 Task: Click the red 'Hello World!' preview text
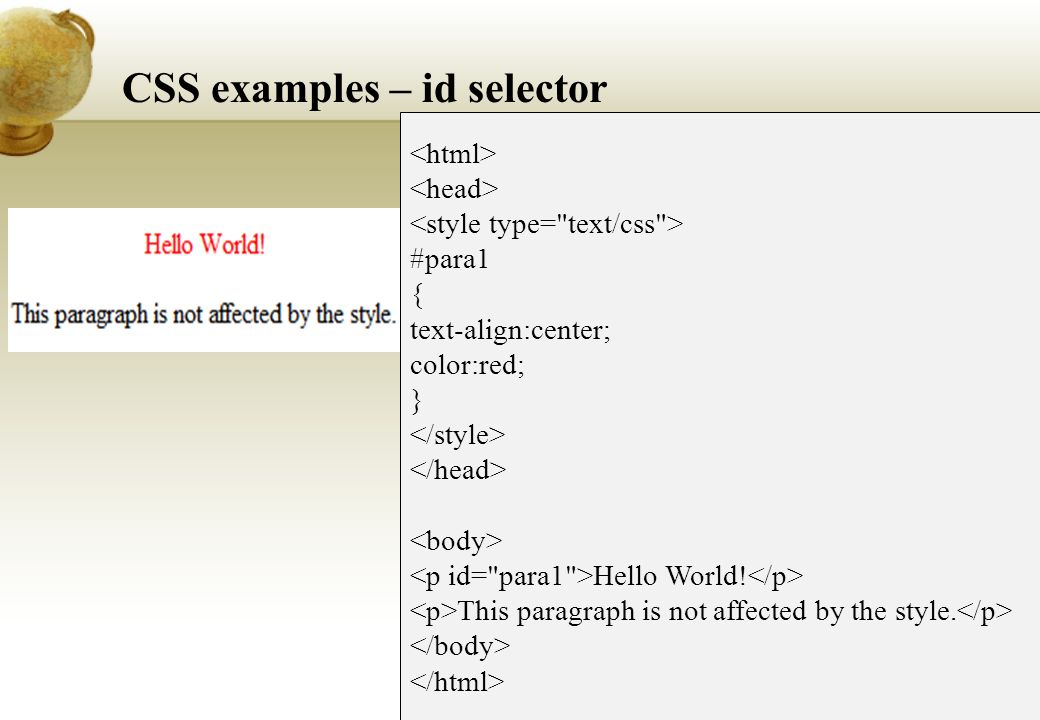pyautogui.click(x=204, y=244)
